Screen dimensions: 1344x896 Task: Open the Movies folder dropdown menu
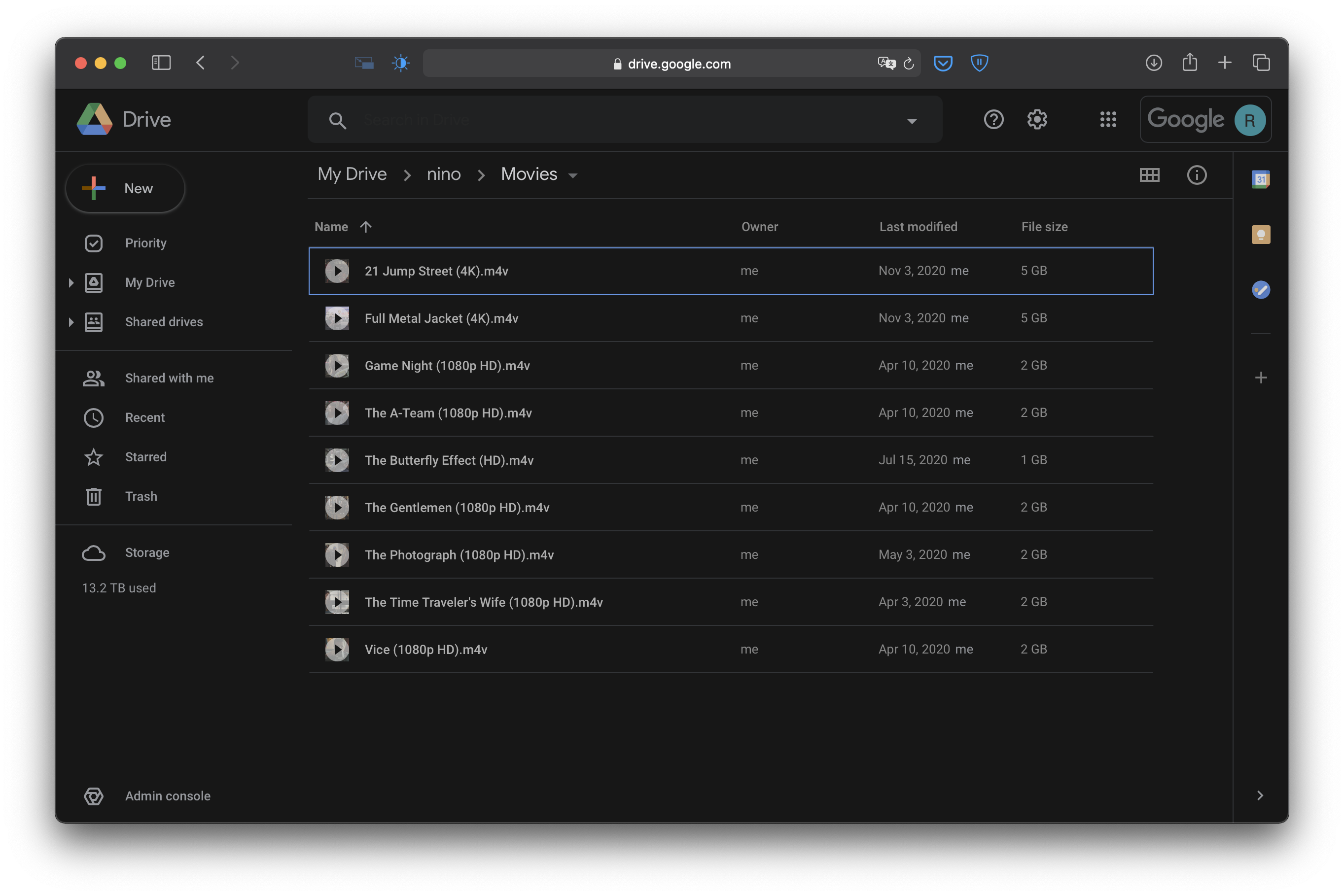[573, 175]
